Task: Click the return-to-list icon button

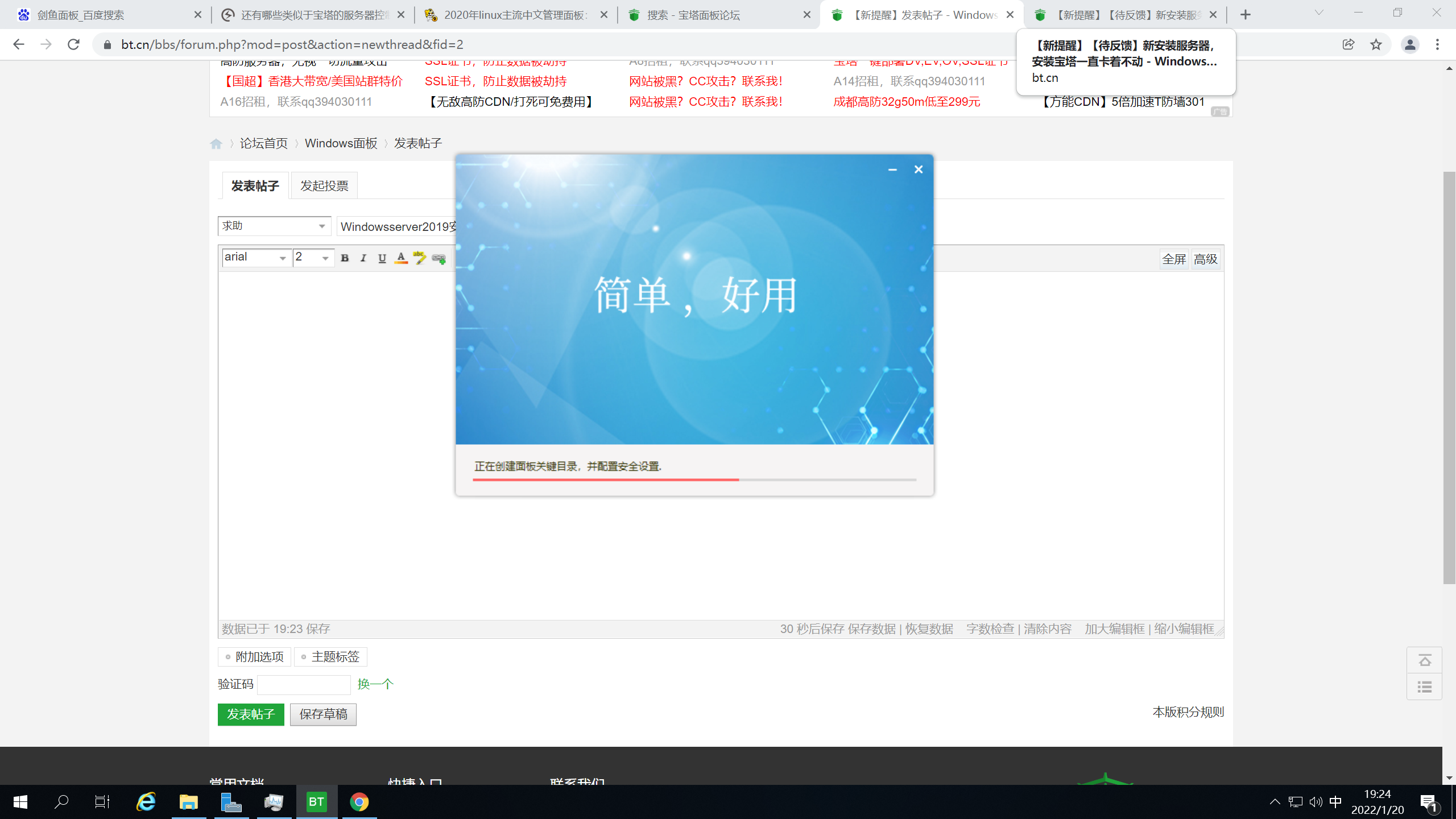Action: 1425,687
